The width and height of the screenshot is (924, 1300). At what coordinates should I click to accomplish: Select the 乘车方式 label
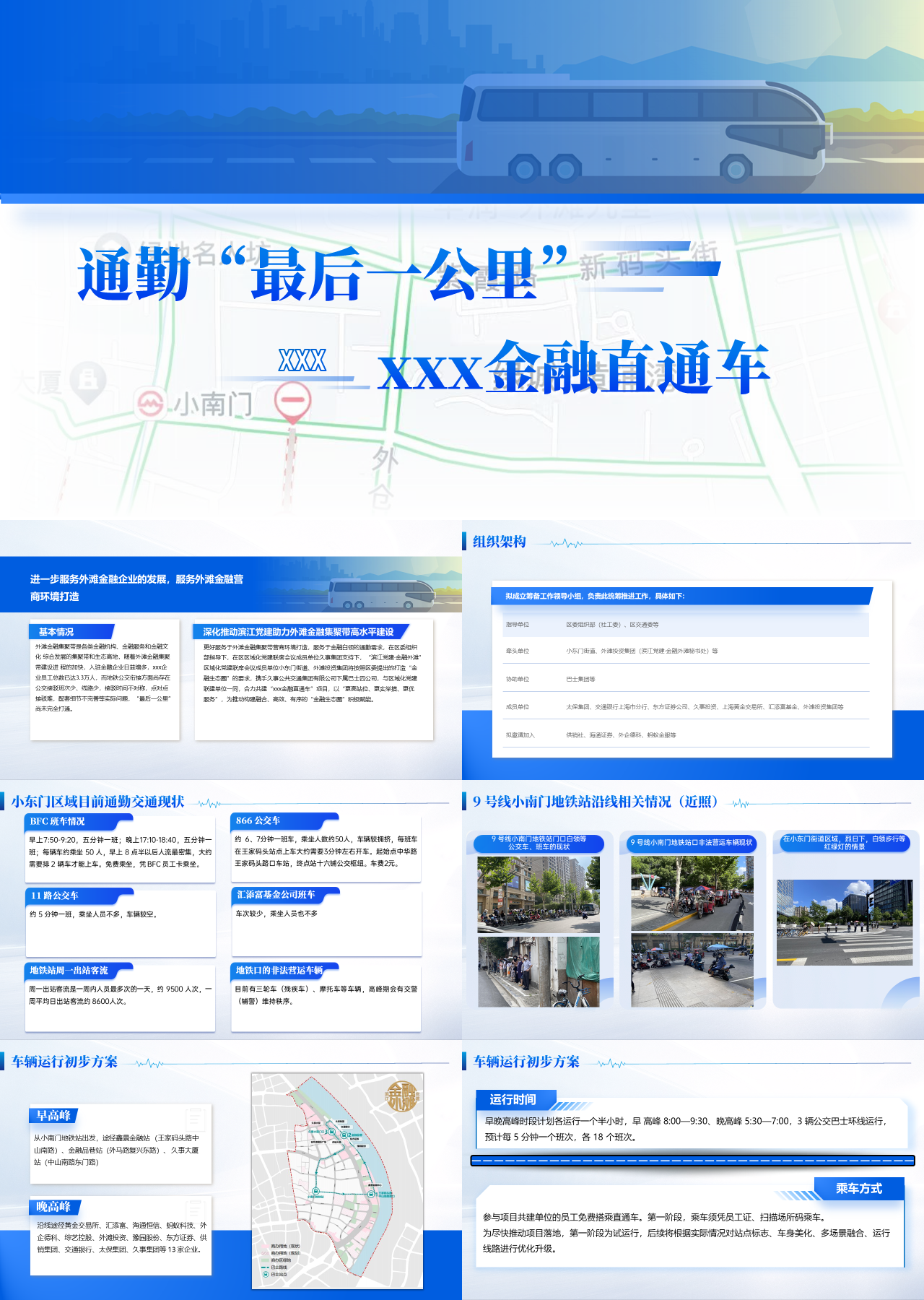tap(859, 1189)
